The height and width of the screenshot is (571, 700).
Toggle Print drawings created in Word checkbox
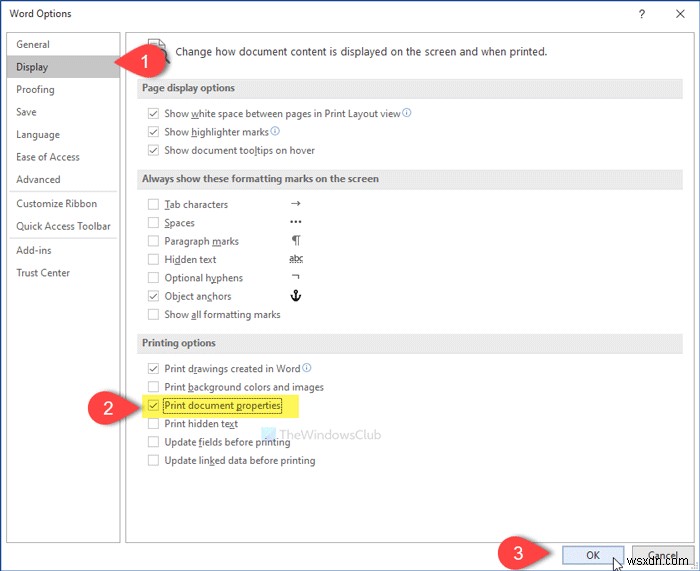pyautogui.click(x=153, y=368)
